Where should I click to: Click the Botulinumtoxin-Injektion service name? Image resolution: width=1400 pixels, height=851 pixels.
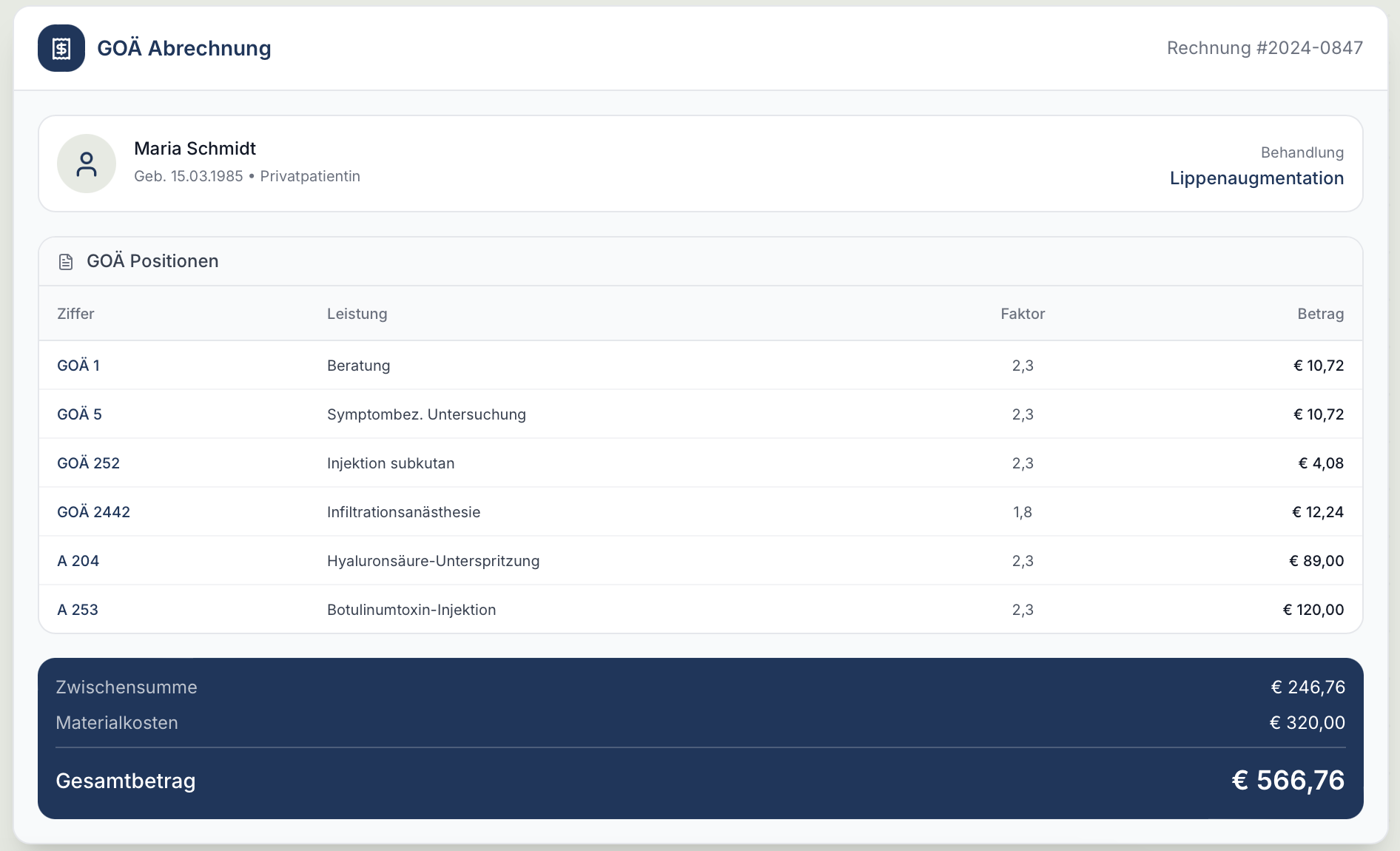[x=411, y=610]
